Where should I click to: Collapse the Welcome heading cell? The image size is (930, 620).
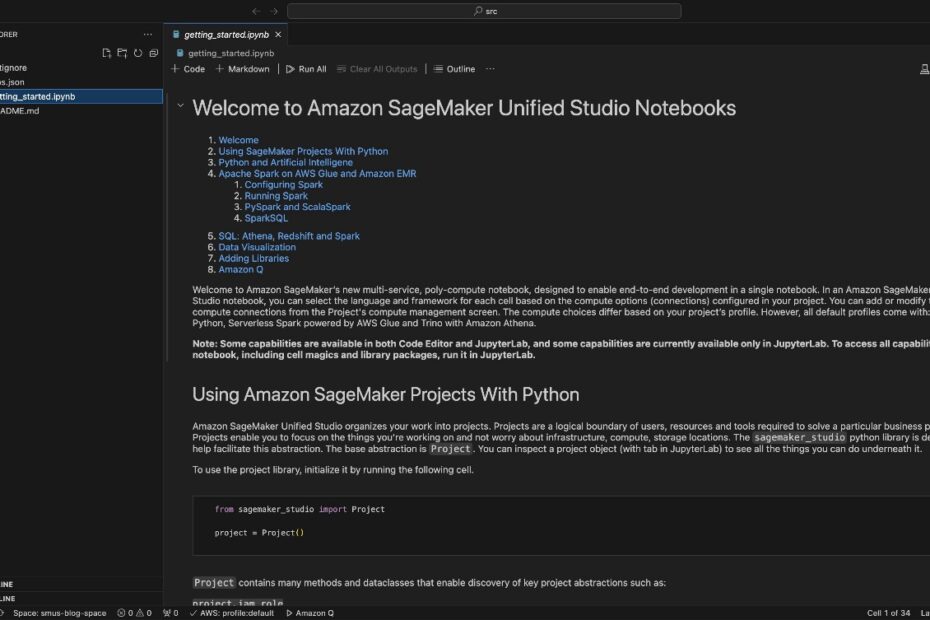(180, 106)
